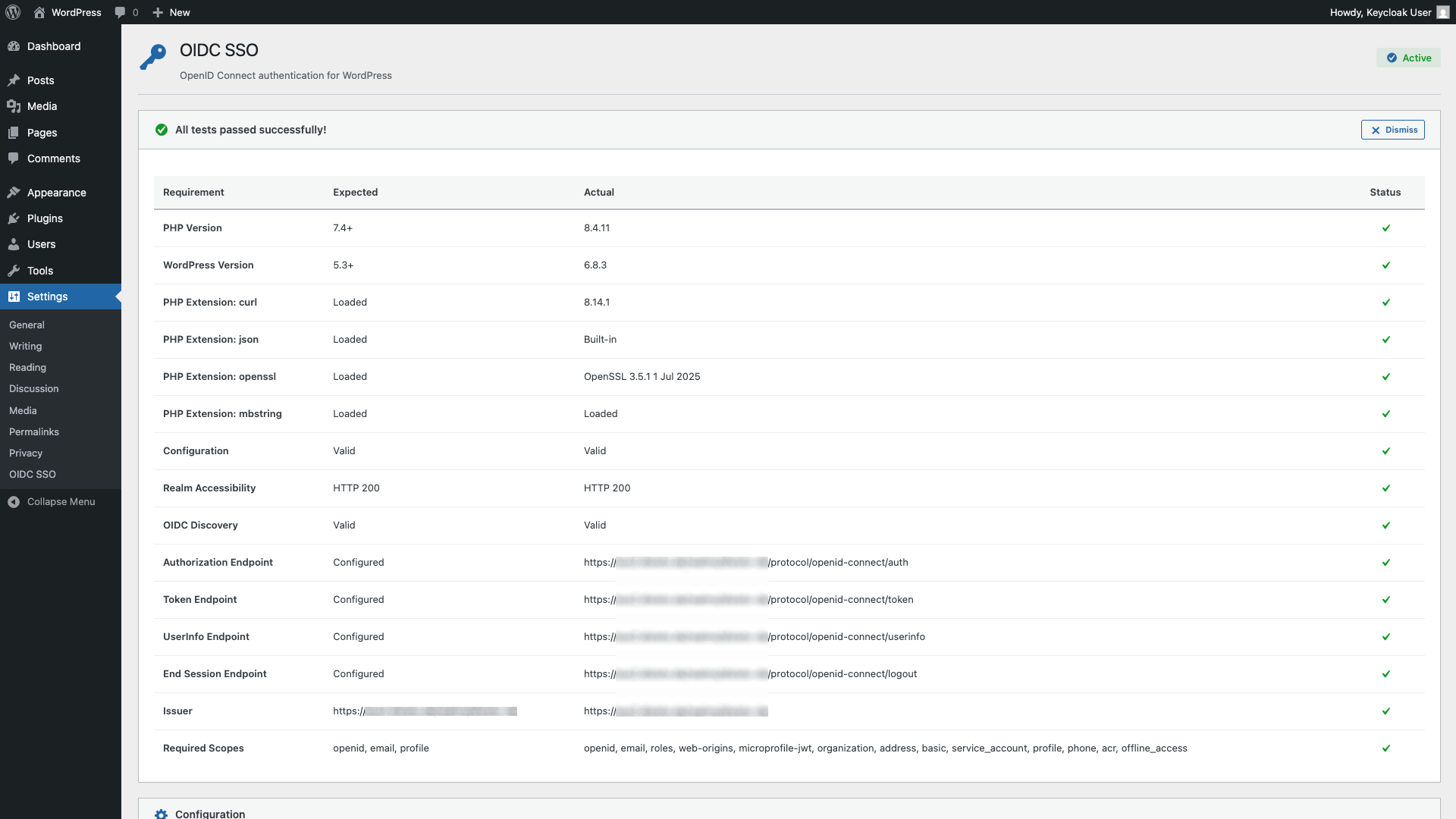The height and width of the screenshot is (819, 1456).
Task: Click the Comments speech icon in sidebar
Action: [14, 158]
